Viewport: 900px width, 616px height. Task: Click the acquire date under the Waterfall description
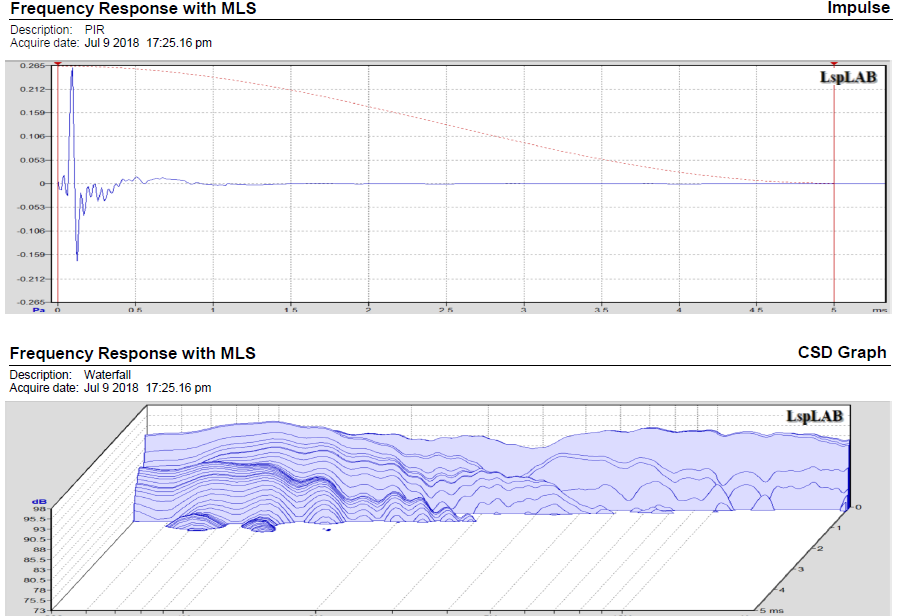[x=148, y=388]
